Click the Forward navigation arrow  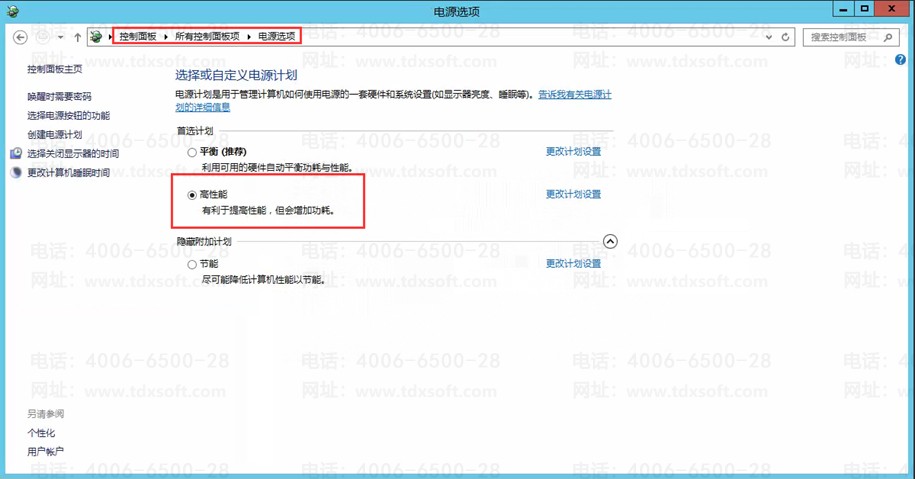tap(43, 37)
